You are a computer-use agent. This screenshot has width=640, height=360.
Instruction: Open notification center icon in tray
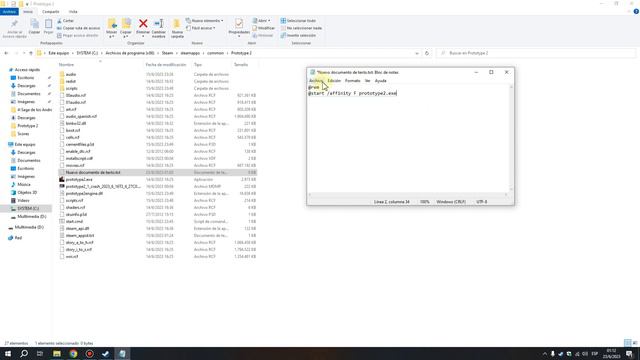pos(629,353)
